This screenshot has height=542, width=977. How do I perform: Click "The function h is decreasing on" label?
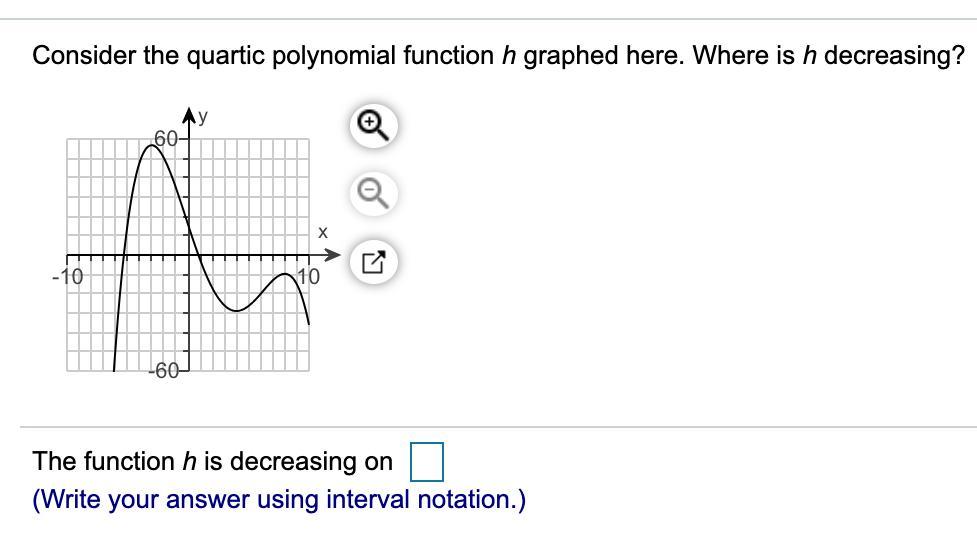(213, 462)
